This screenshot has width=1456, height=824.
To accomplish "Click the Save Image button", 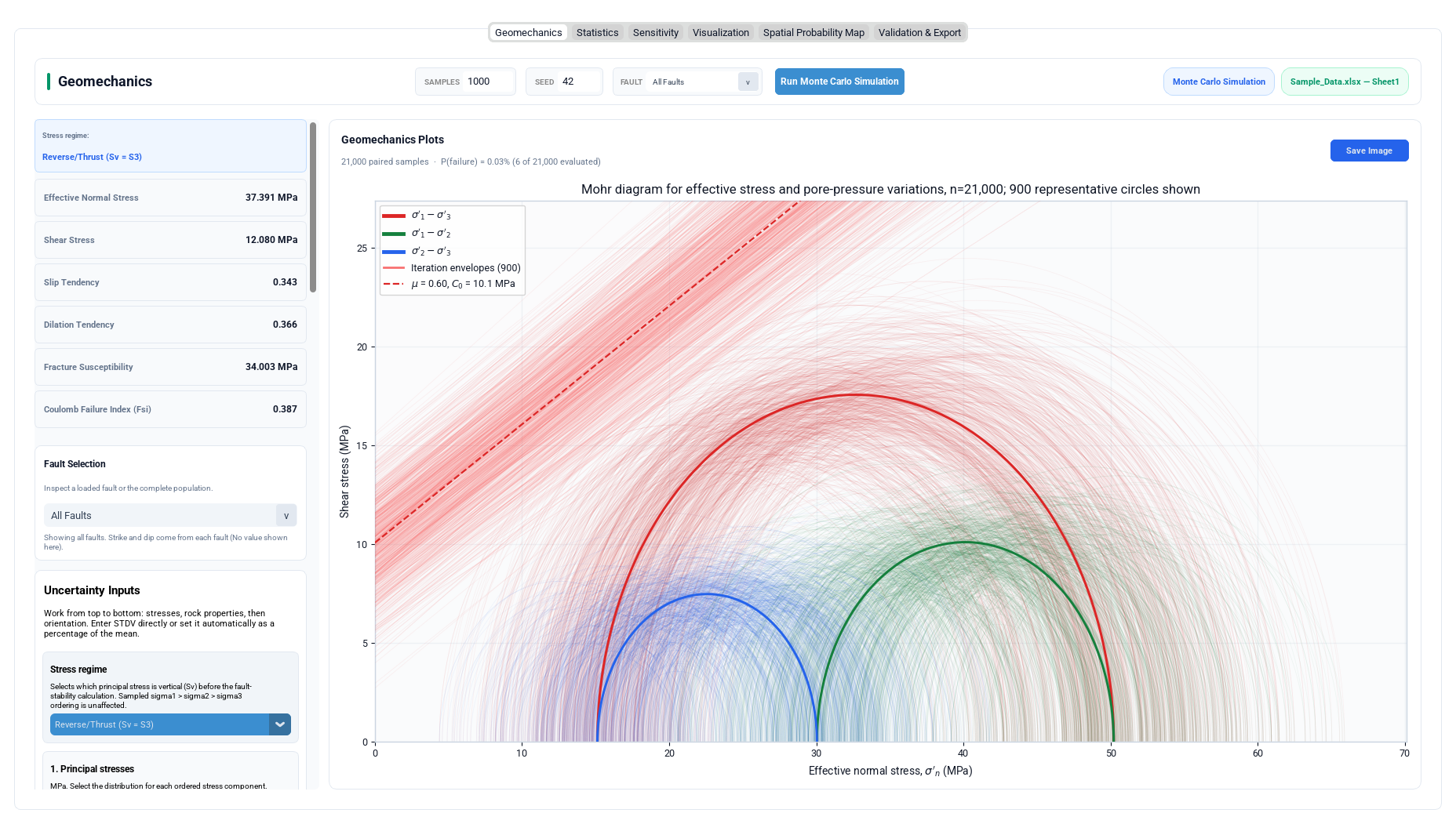I will click(1369, 151).
